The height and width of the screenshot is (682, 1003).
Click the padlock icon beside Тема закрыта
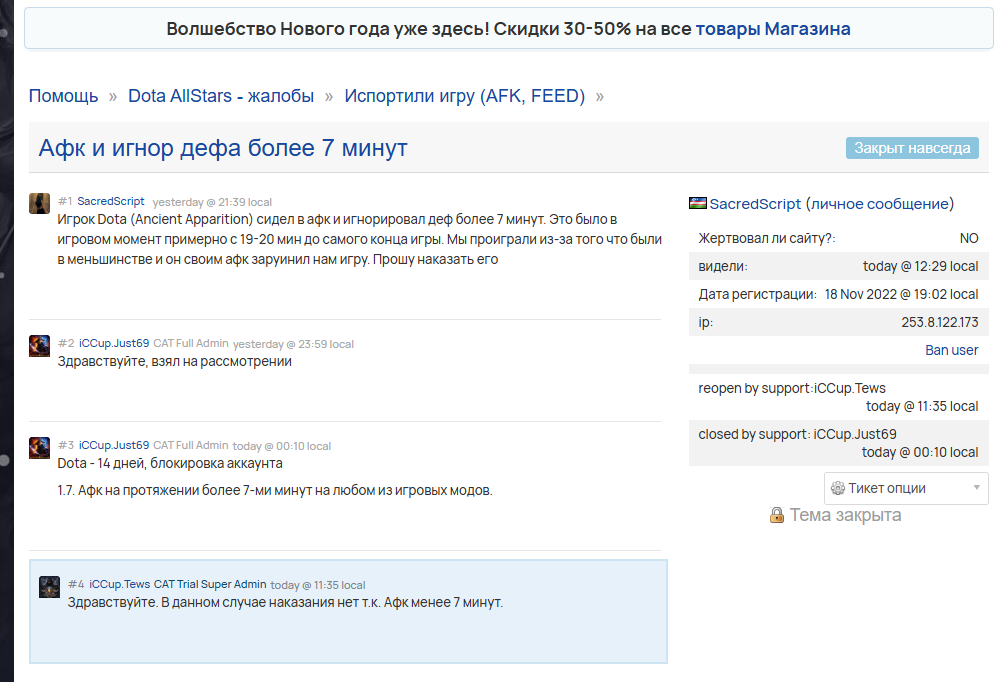pos(777,515)
